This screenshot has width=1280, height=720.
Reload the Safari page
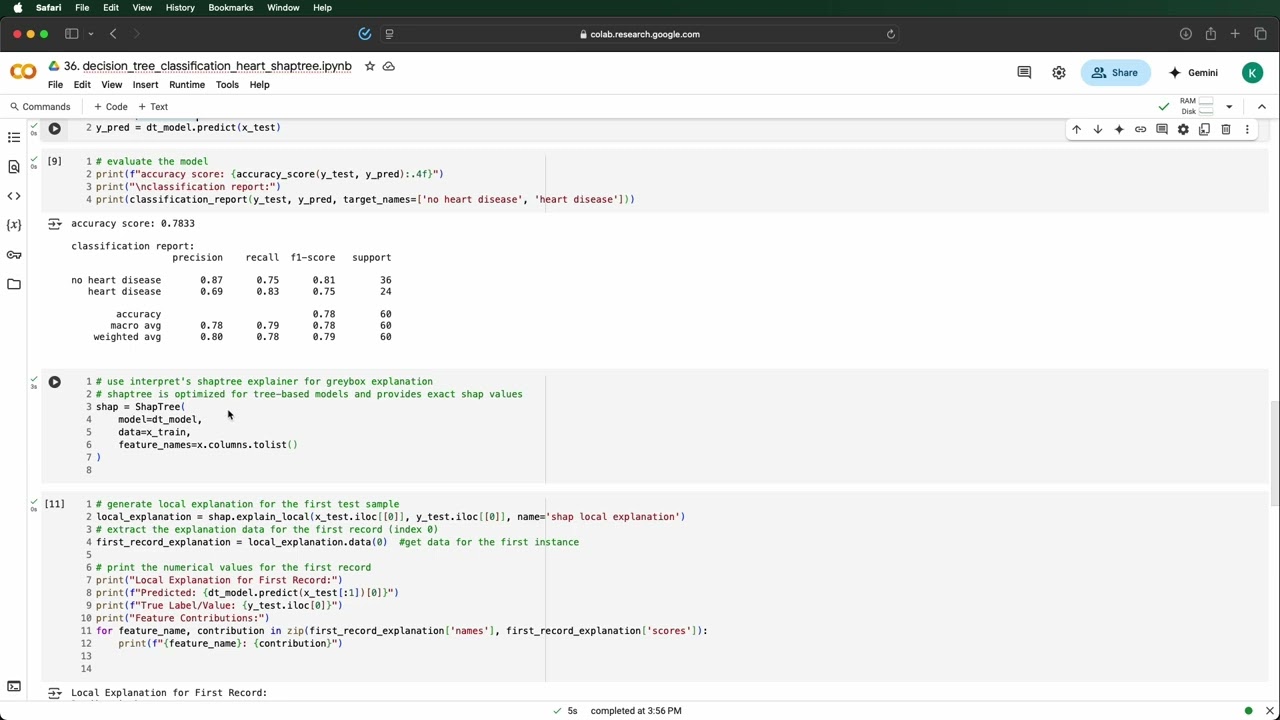[890, 34]
